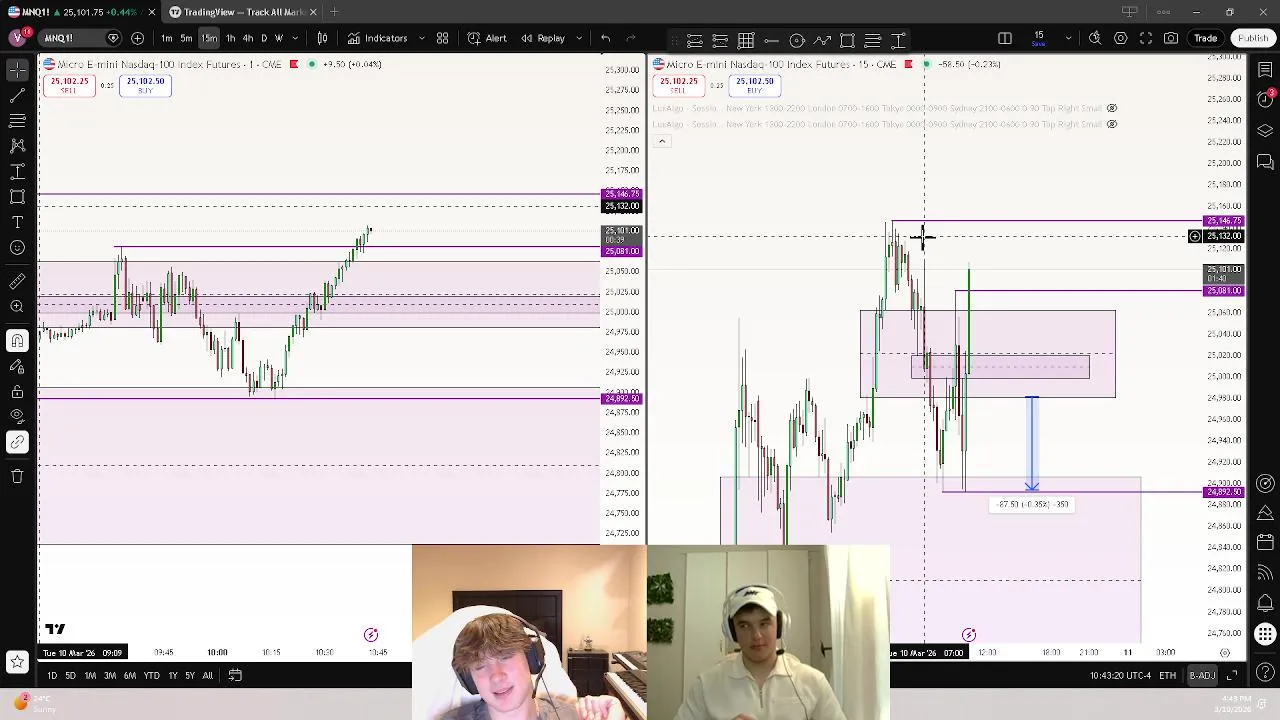Select the 1m timeframe
The image size is (1280, 720).
[166, 38]
